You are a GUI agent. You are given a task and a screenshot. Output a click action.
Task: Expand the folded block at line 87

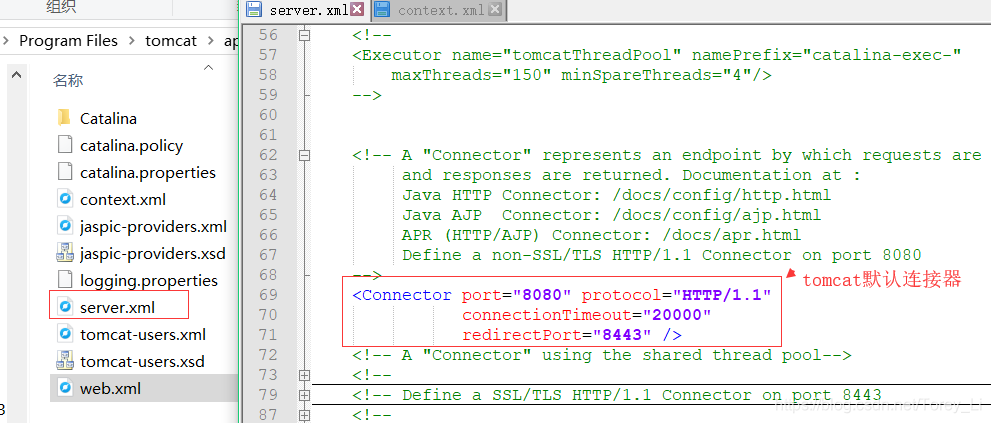[305, 415]
